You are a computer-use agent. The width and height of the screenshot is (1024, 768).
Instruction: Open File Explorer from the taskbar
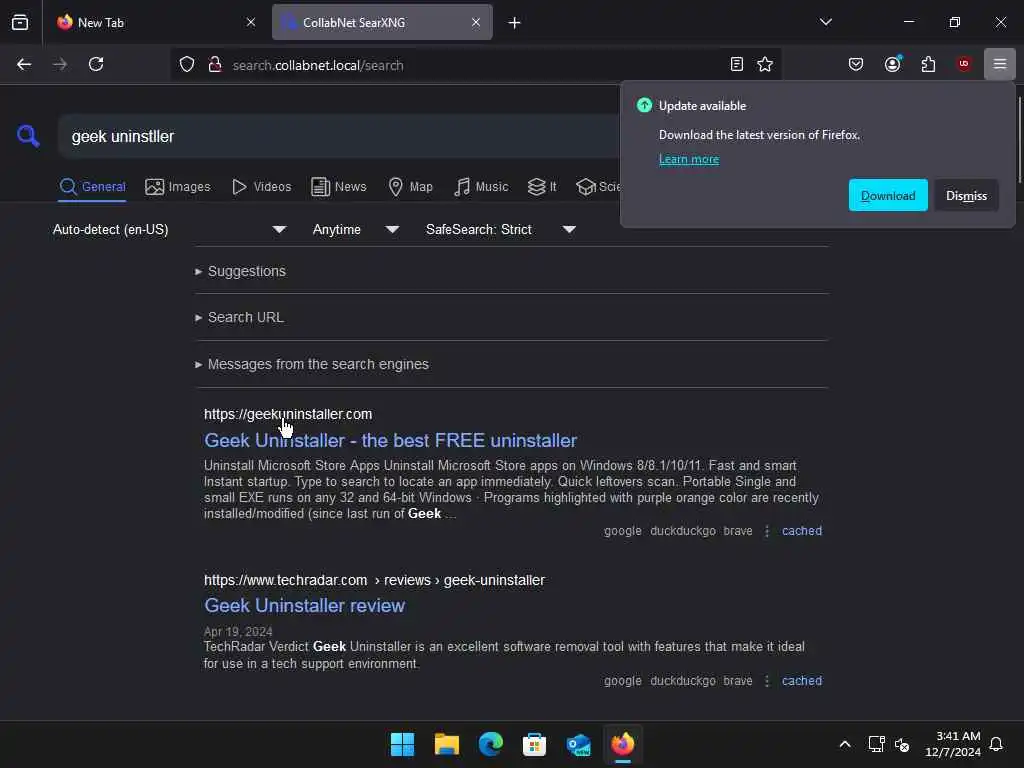[x=447, y=744]
